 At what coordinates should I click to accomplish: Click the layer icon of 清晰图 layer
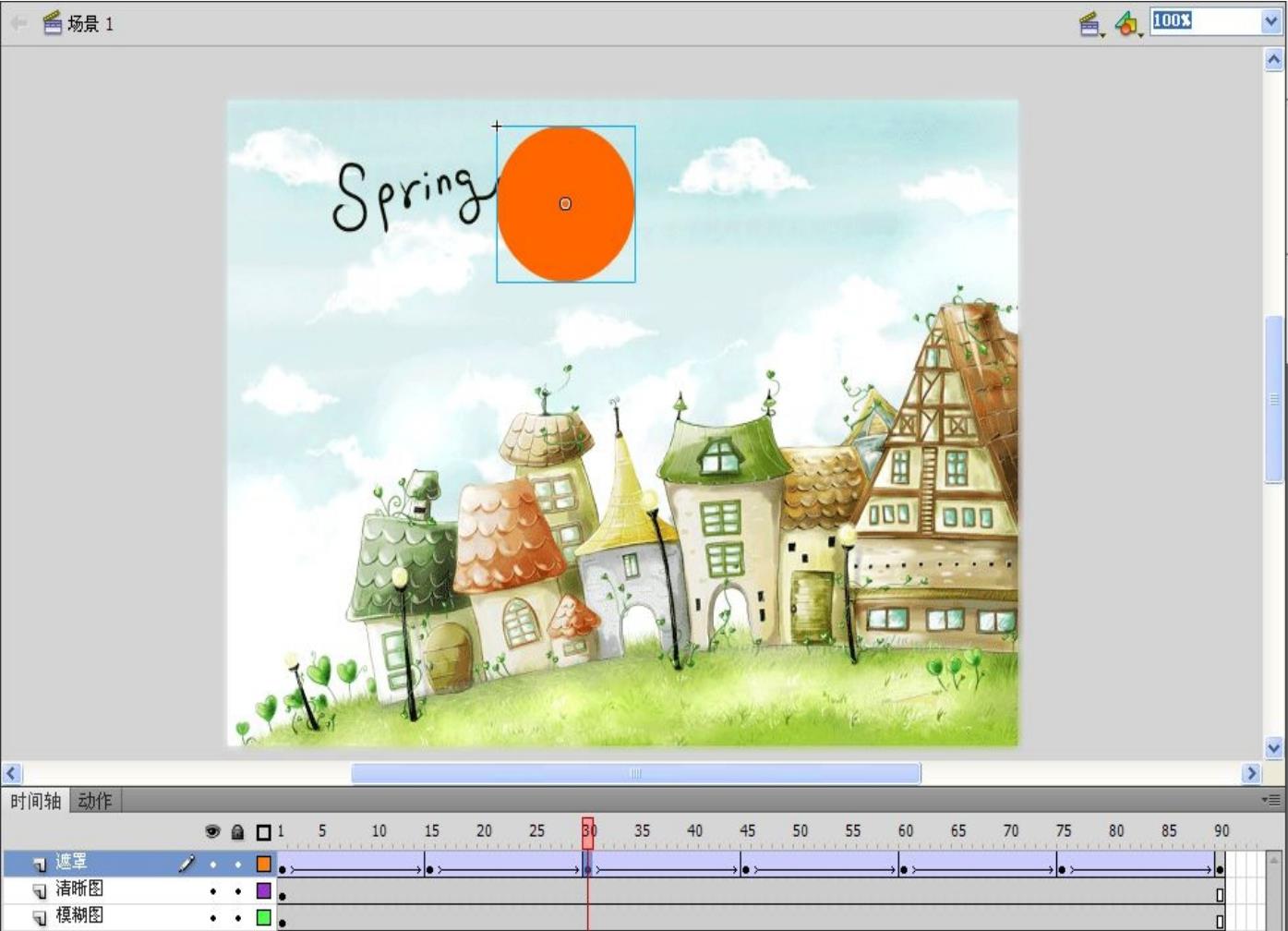(x=40, y=891)
